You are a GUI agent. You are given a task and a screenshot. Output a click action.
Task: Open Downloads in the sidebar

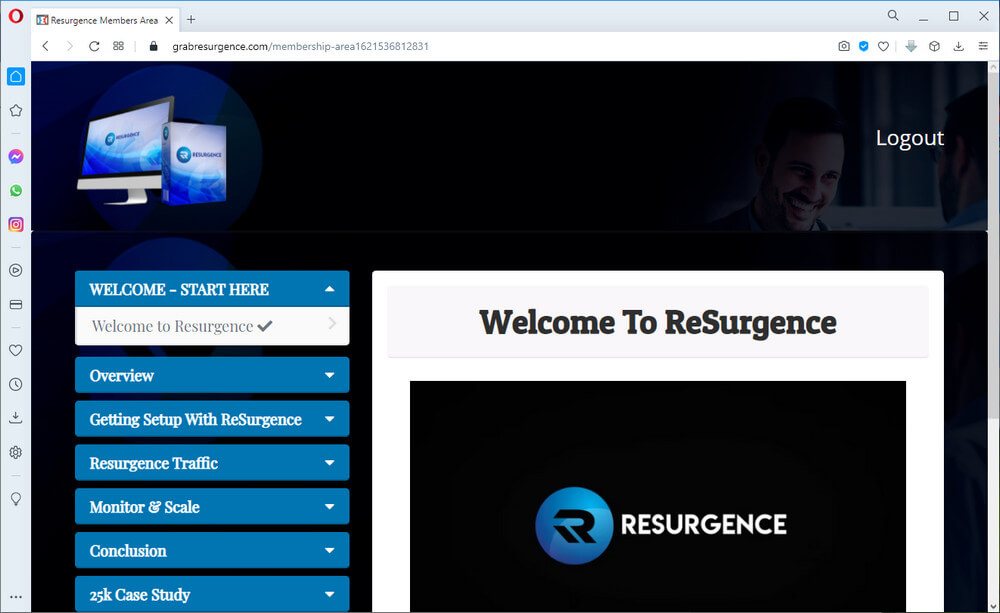pos(16,418)
